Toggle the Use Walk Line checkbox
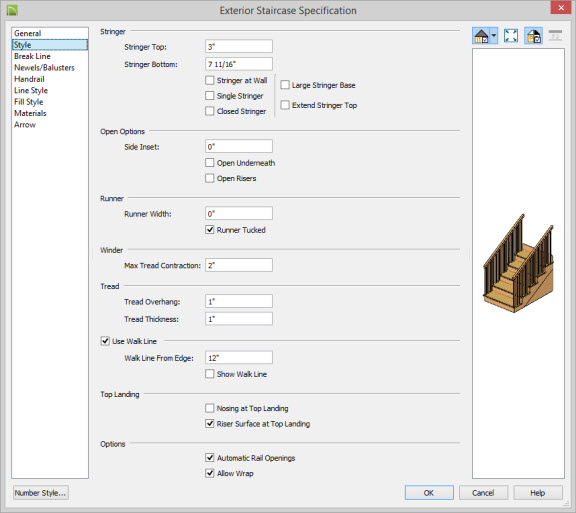Viewport: 576px width, 513px height. tap(105, 341)
